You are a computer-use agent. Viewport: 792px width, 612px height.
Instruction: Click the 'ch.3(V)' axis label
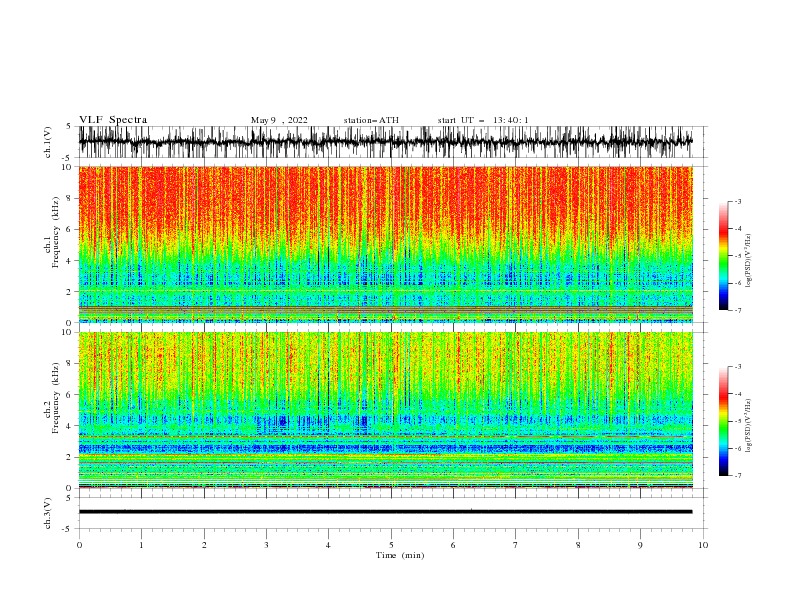click(48, 513)
